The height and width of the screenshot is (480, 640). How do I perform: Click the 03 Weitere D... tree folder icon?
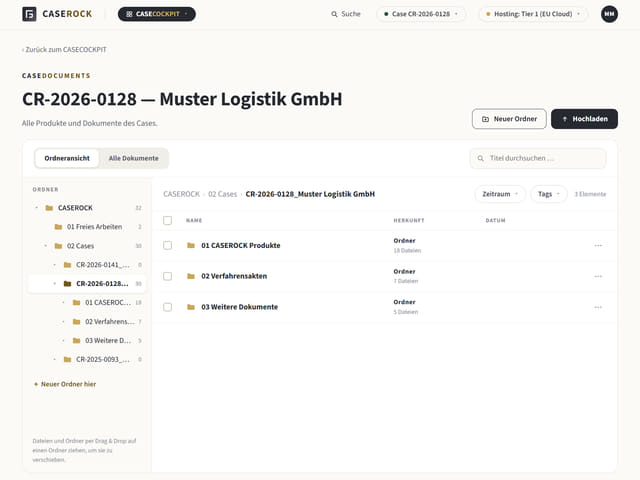coord(76,340)
